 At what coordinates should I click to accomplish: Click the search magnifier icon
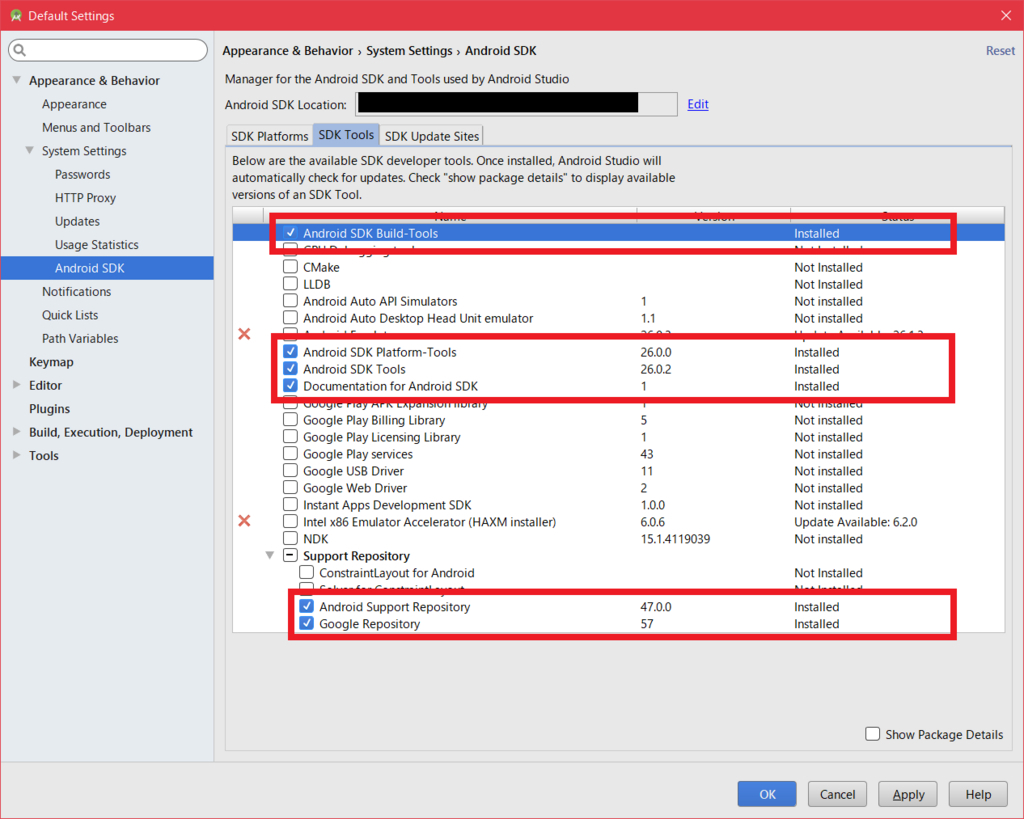[x=20, y=50]
